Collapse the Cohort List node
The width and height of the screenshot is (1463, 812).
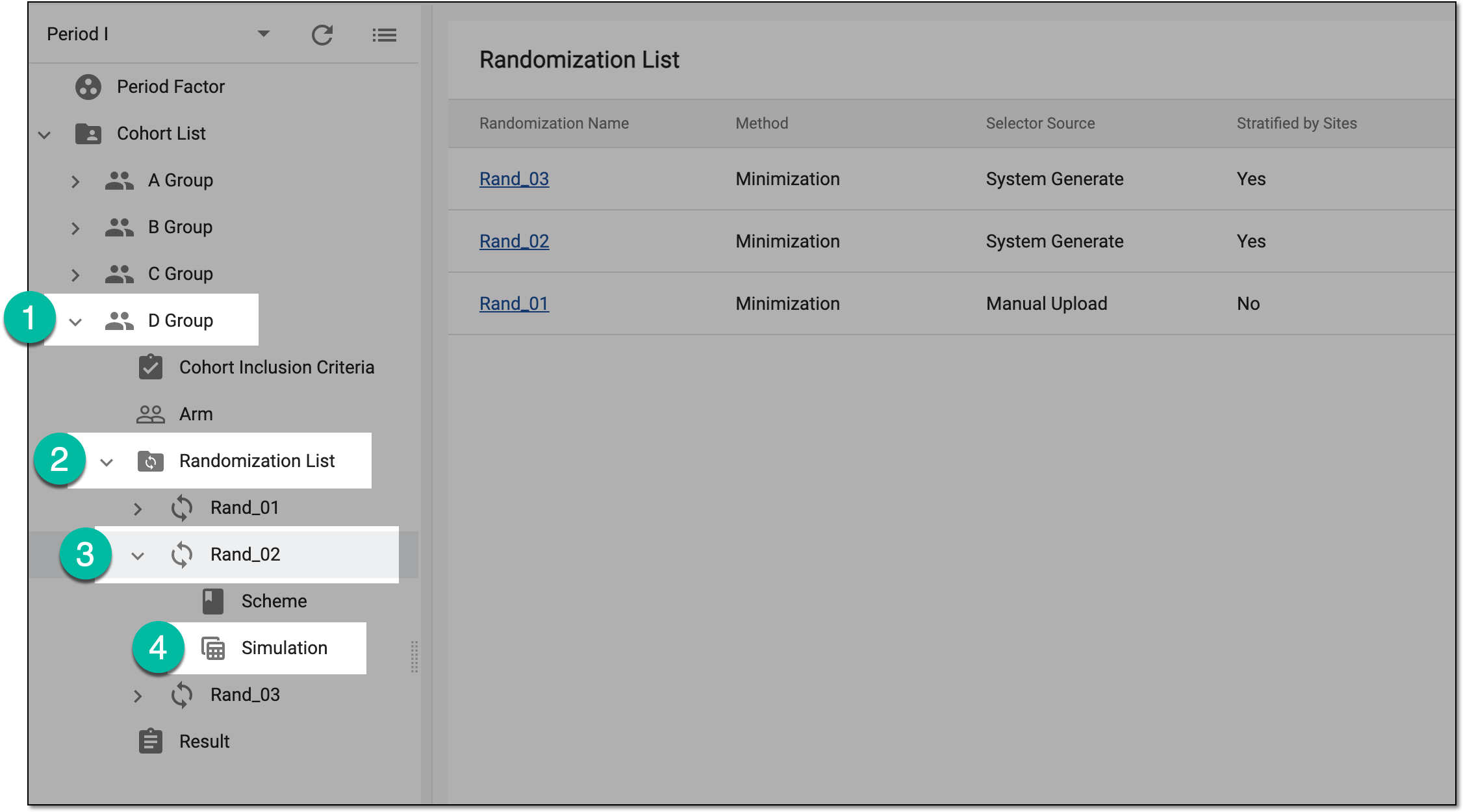pyautogui.click(x=44, y=135)
